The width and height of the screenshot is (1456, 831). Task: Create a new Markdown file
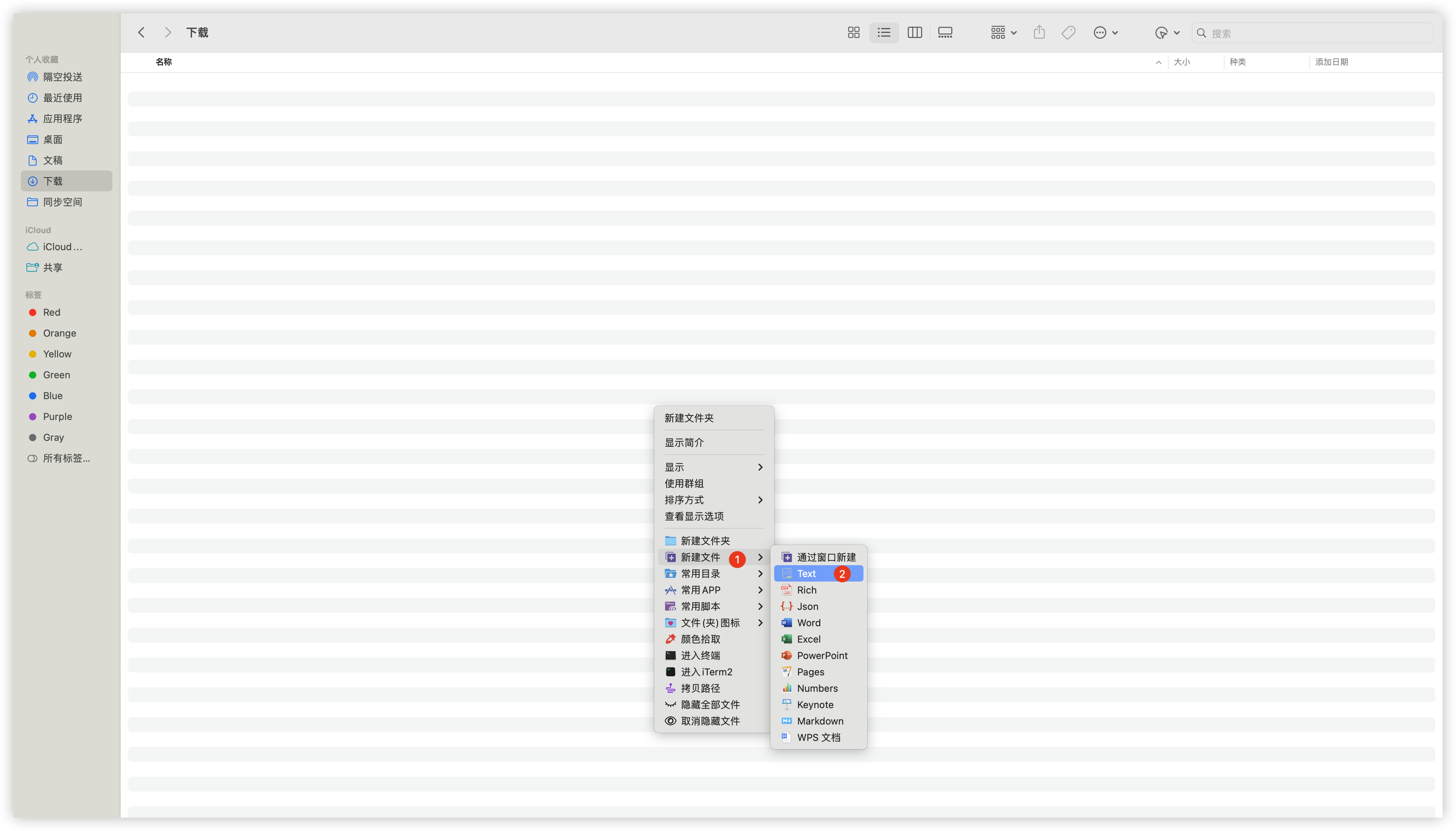(820, 721)
